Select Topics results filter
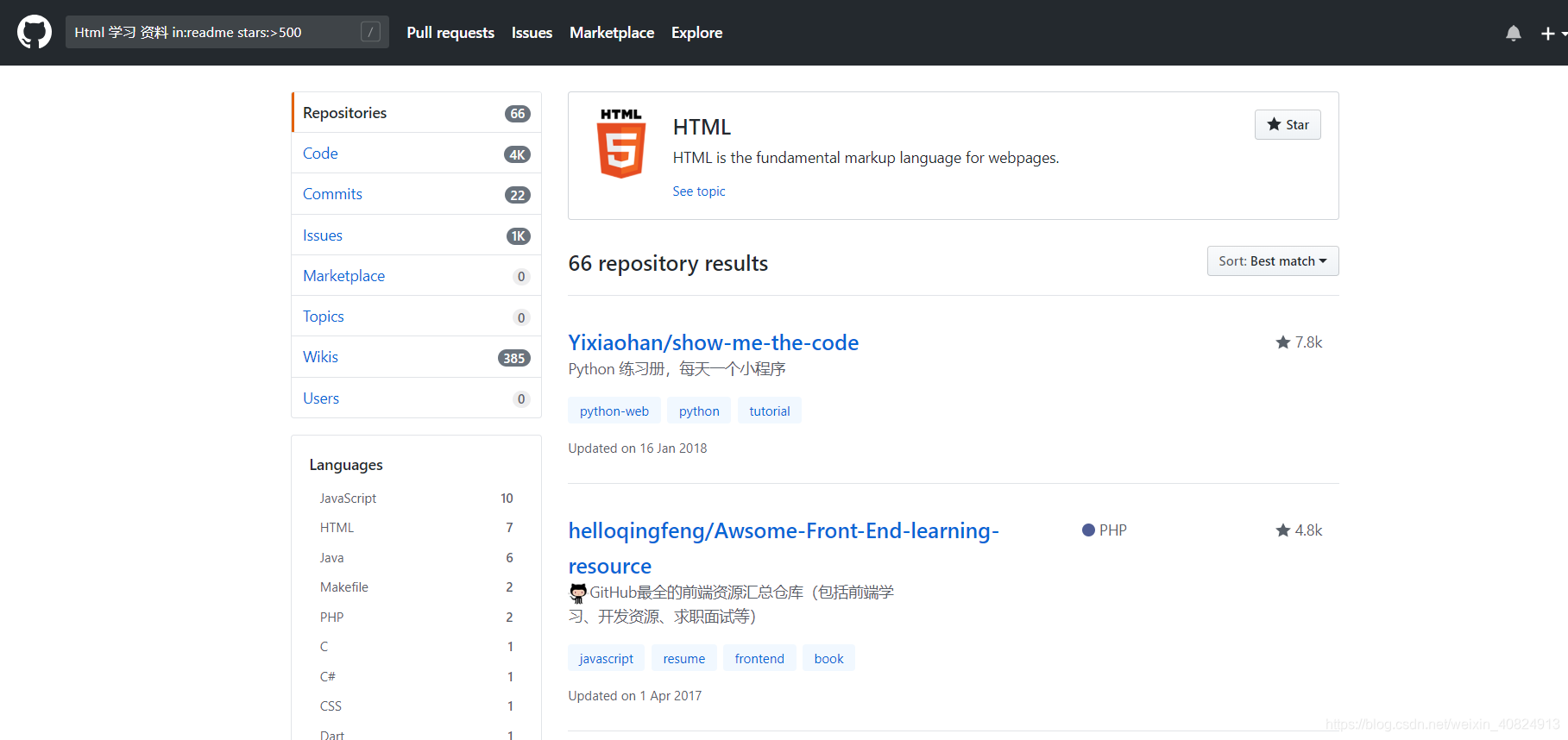Screen dimensions: 1568x740 point(417,317)
